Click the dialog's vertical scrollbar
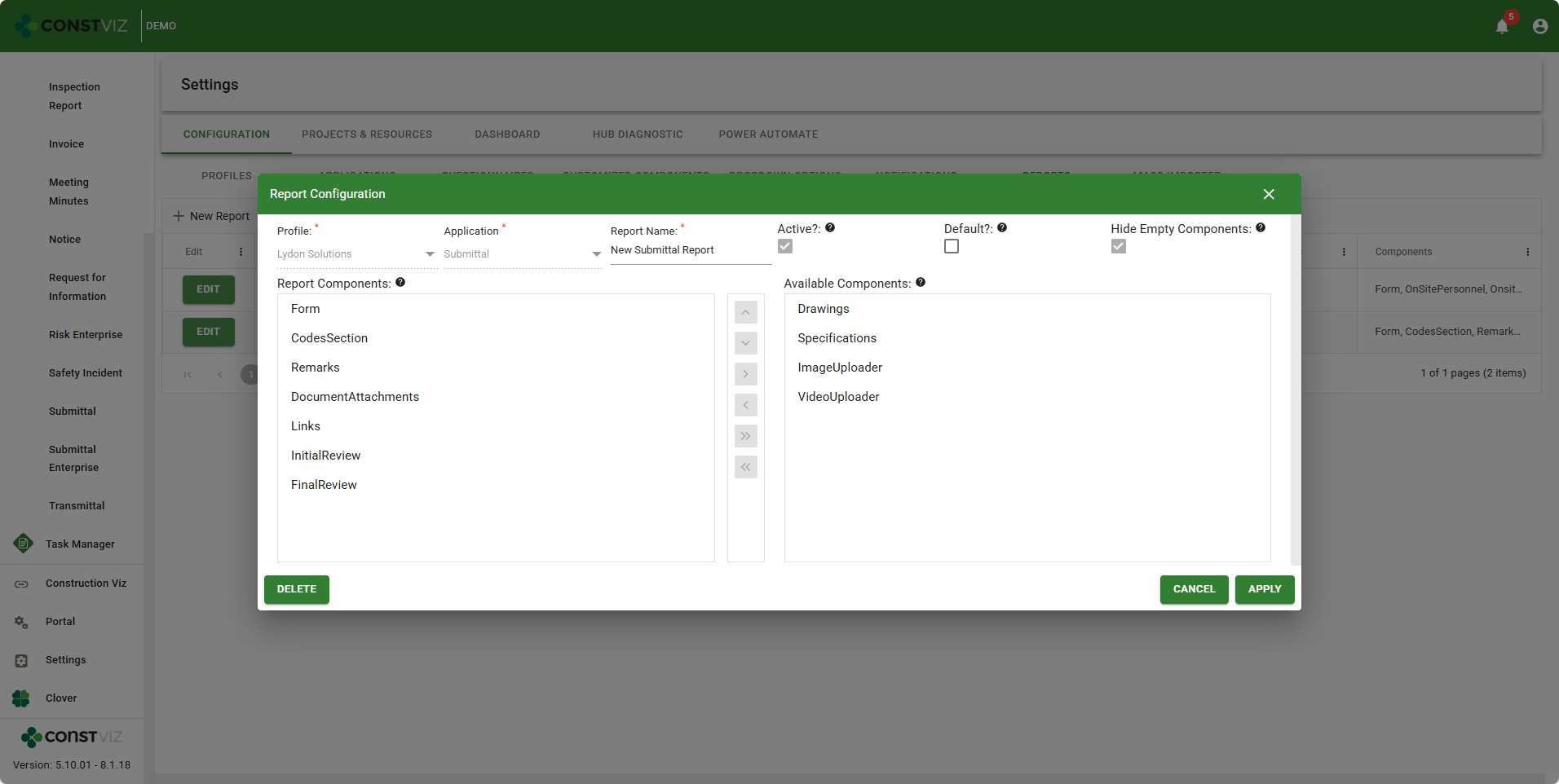 (1295, 390)
